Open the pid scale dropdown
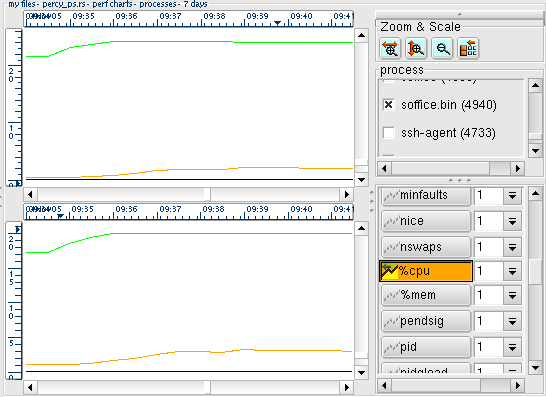This screenshot has width=546, height=397. (x=512, y=347)
